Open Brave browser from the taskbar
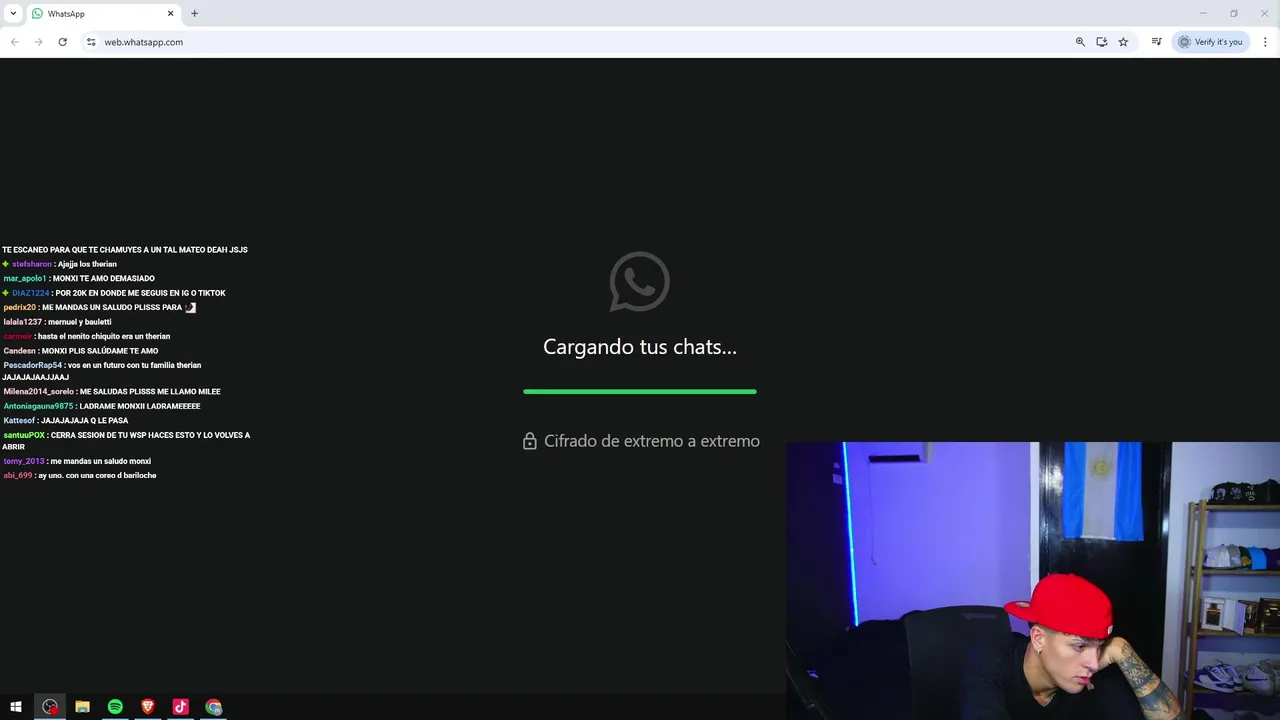Screen dimensions: 1280x720 coord(148,707)
